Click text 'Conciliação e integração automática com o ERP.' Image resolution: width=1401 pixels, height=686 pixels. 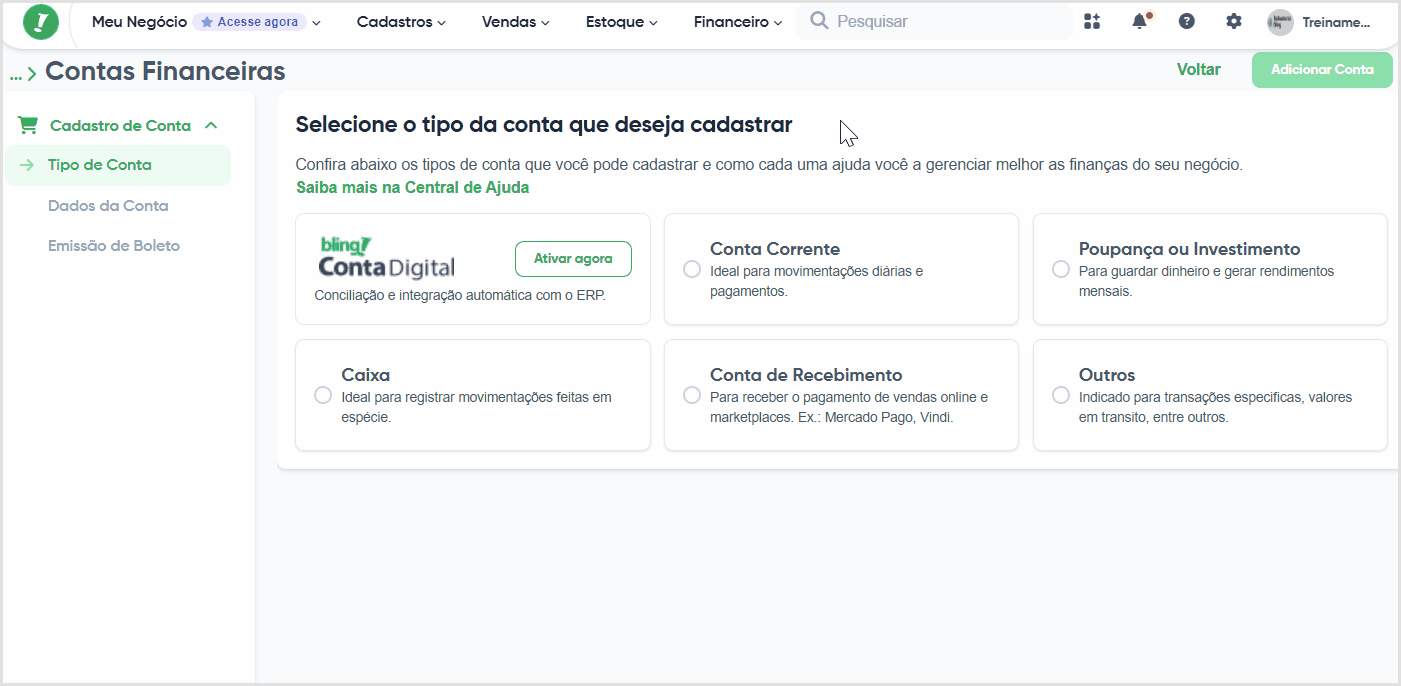(460, 296)
